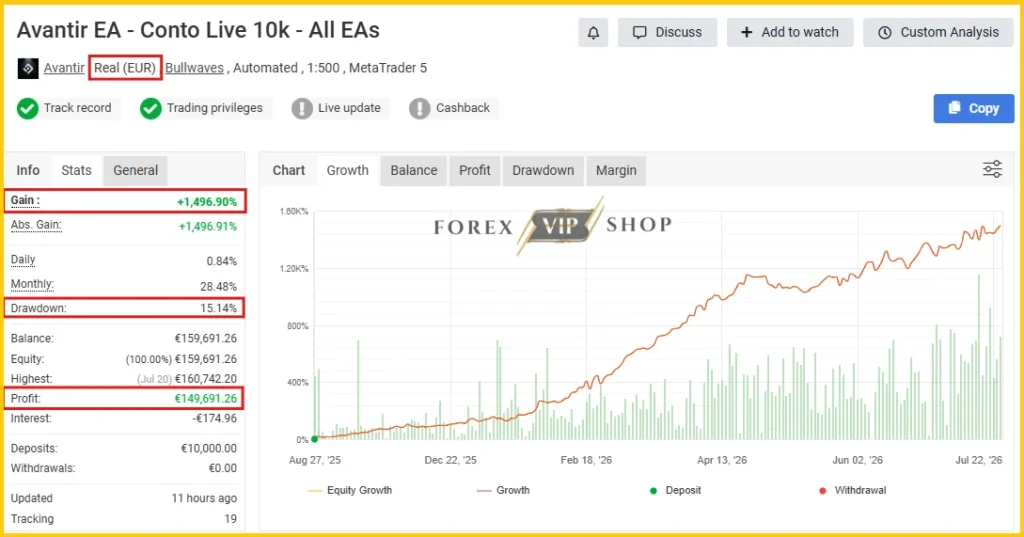Viewport: 1024px width, 537px height.
Task: Click the Profit value €149,691.26
Action: click(206, 399)
